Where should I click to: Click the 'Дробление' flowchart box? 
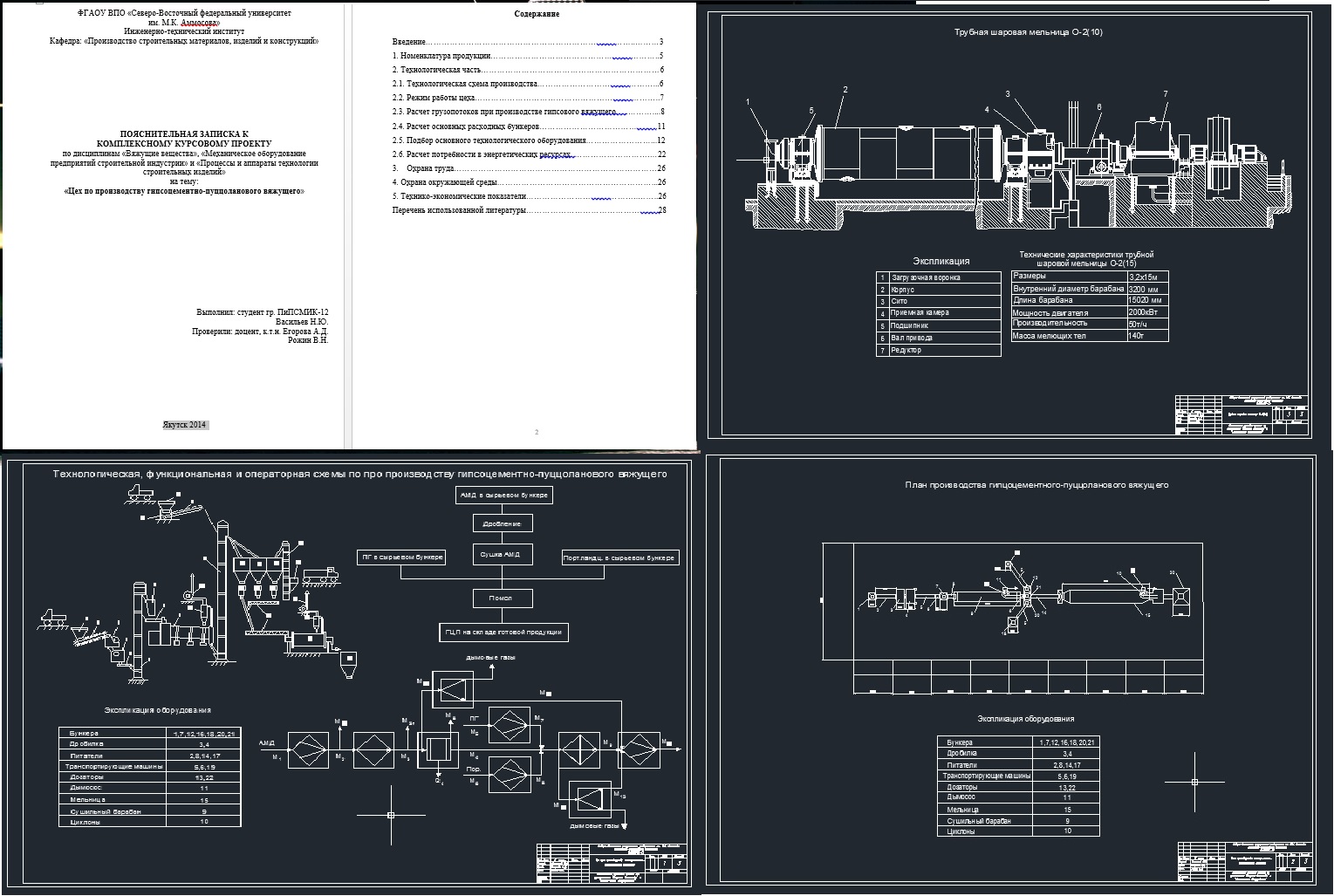pyautogui.click(x=502, y=523)
